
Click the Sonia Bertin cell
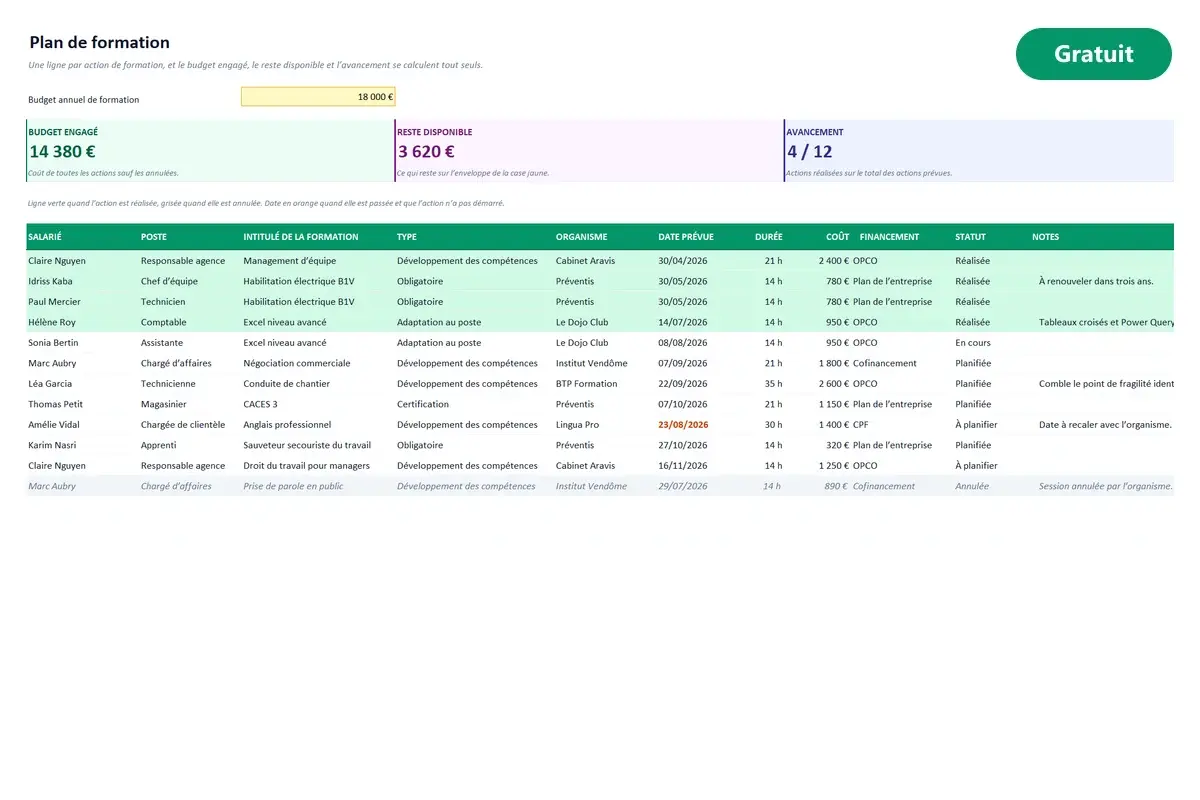[x=53, y=343]
